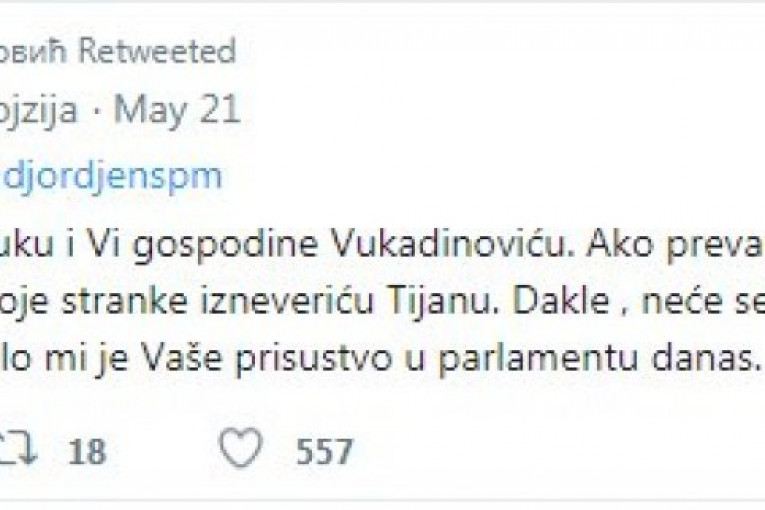Viewport: 765px width, 510px height.
Task: Click the "Retweeted" label at top
Action: click(157, 51)
